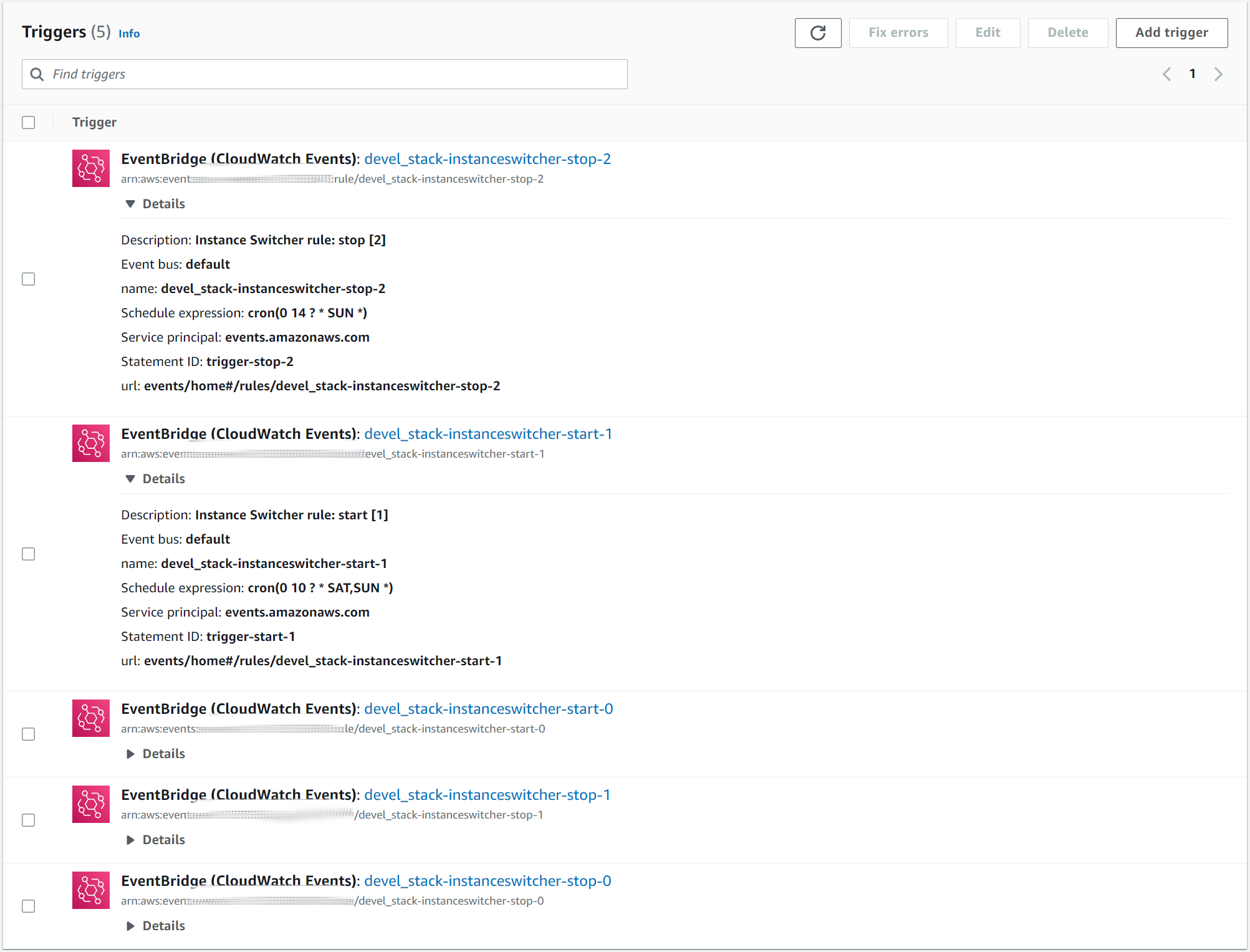1250x952 pixels.
Task: Tick the checkbox for start-0 trigger
Action: click(x=29, y=734)
